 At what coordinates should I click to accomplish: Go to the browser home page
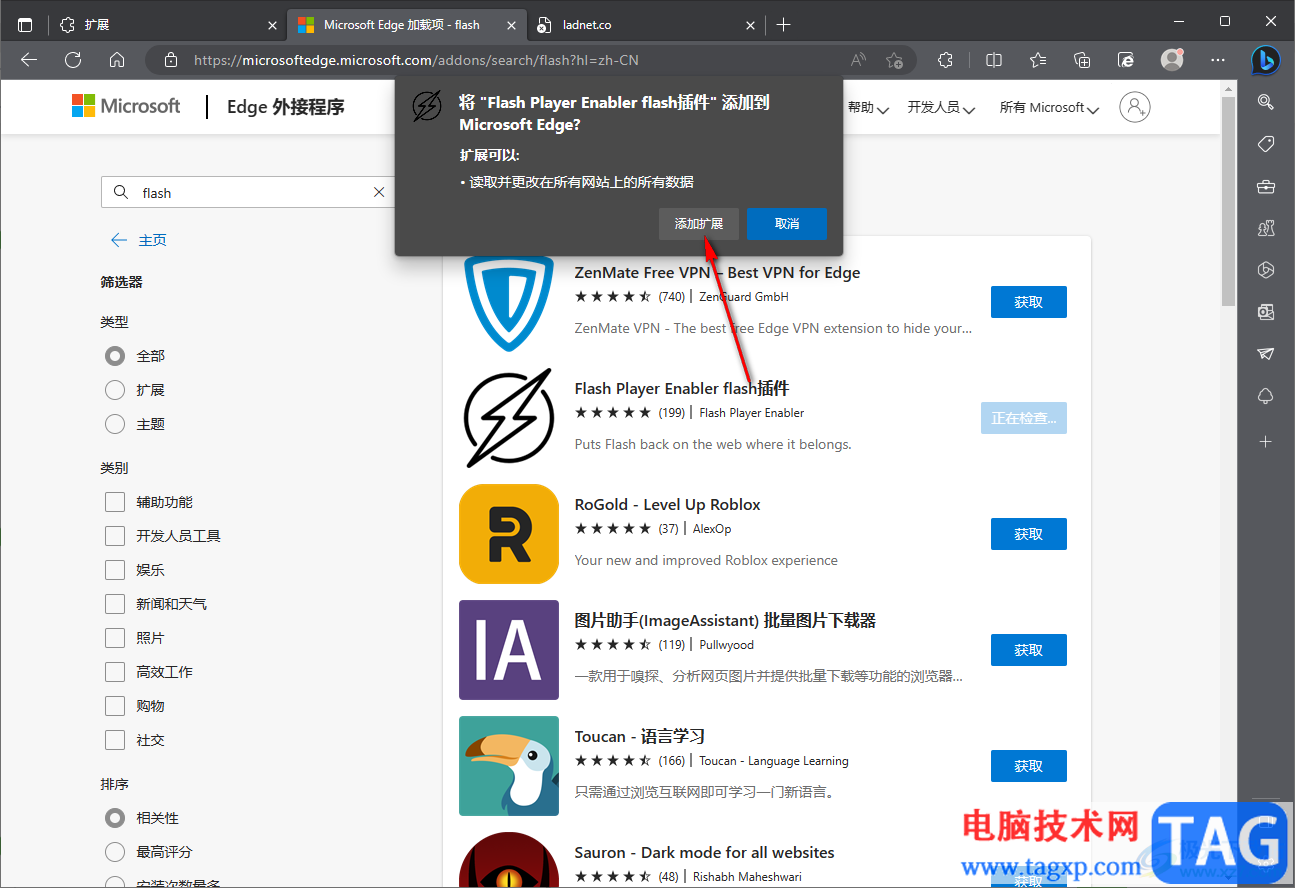point(117,60)
